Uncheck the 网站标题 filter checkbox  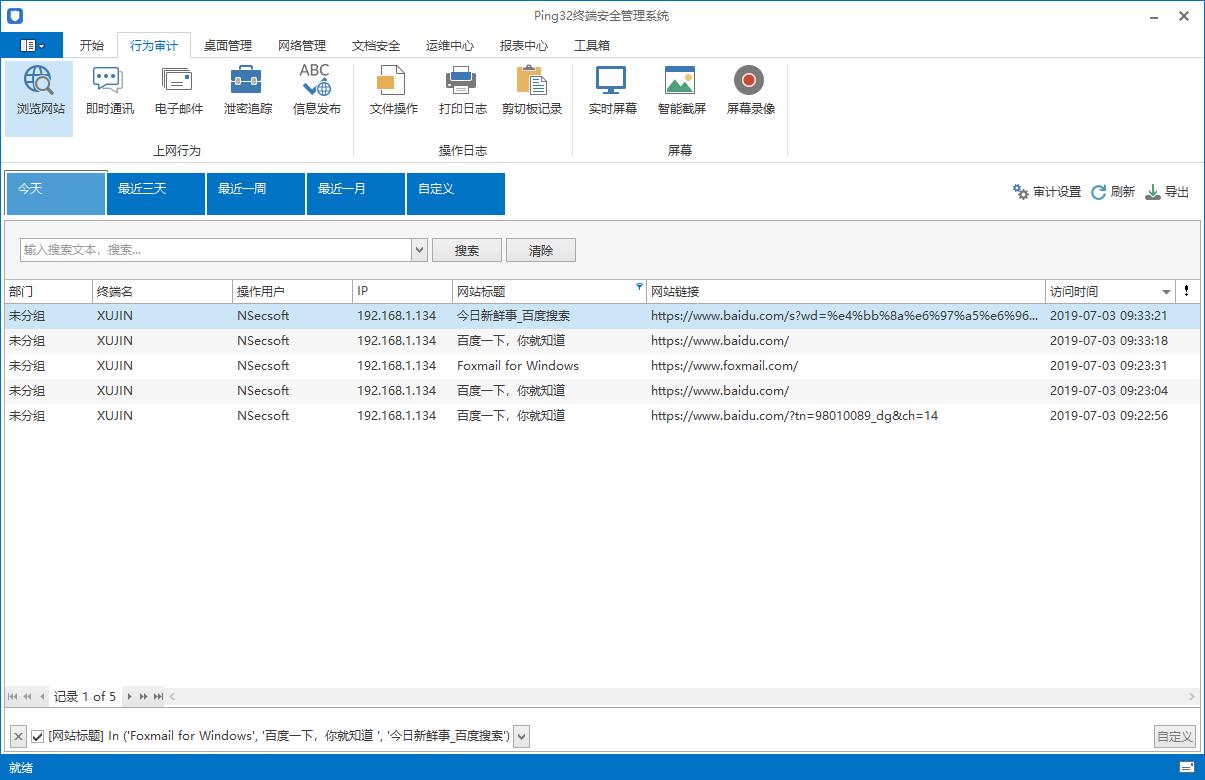click(38, 736)
